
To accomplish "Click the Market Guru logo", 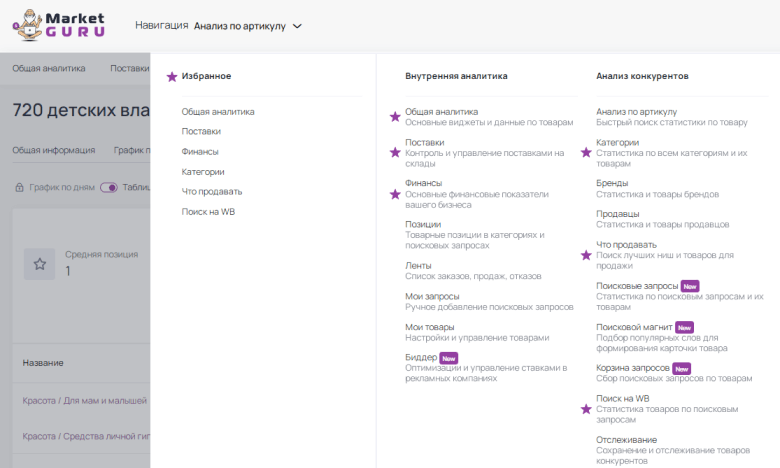I will pos(59,25).
